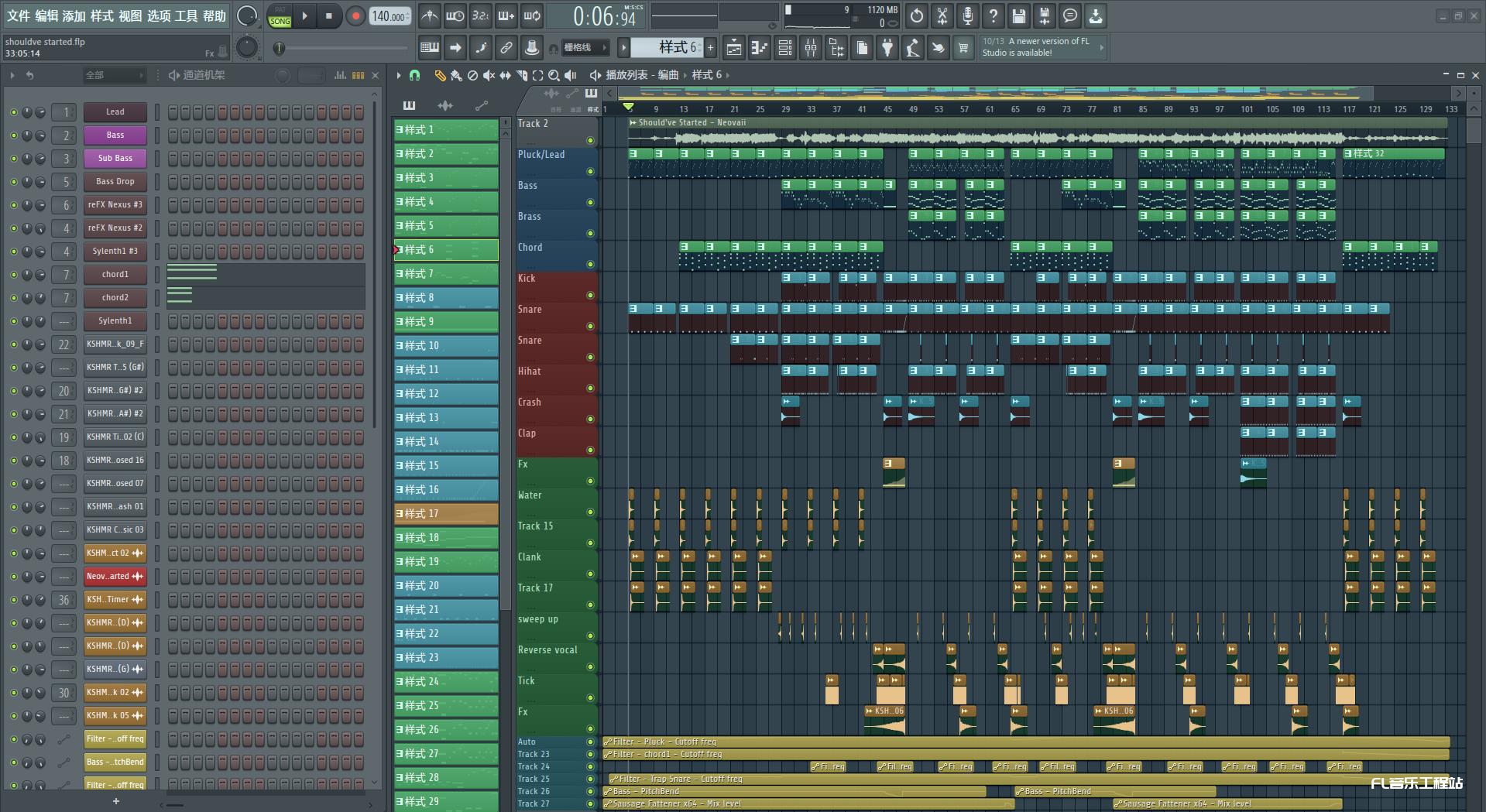Select the Paint brush tool in playlist
The width and height of the screenshot is (1486, 812).
tap(456, 75)
